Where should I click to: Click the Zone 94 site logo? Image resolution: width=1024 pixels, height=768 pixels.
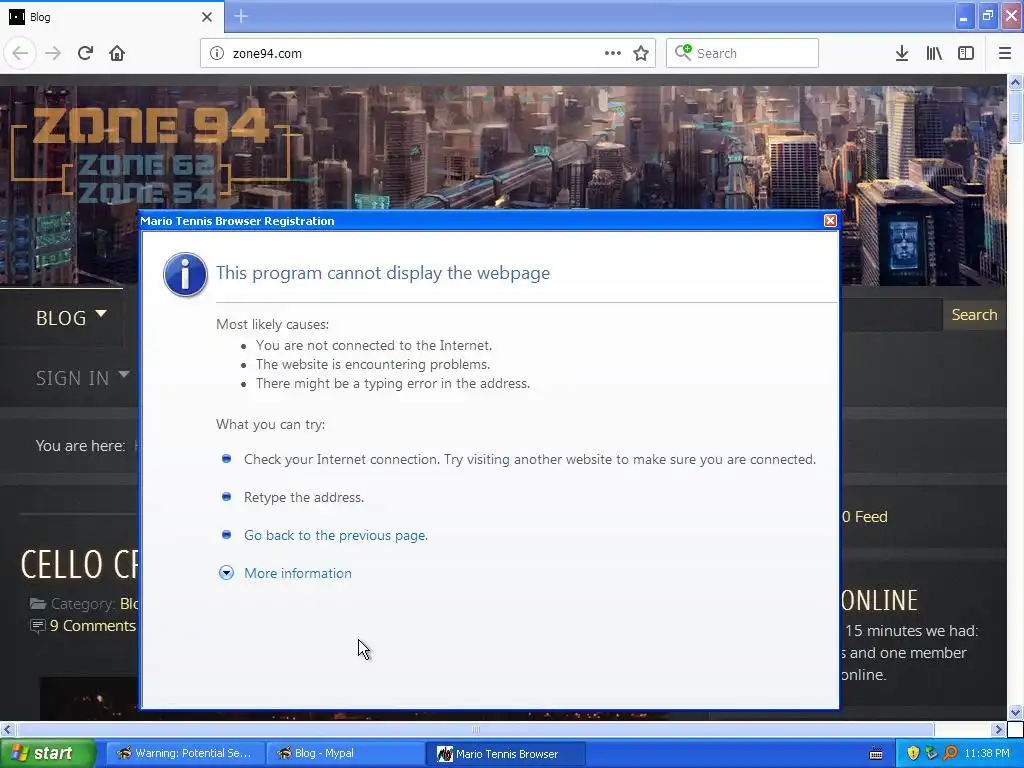pyautogui.click(x=150, y=153)
